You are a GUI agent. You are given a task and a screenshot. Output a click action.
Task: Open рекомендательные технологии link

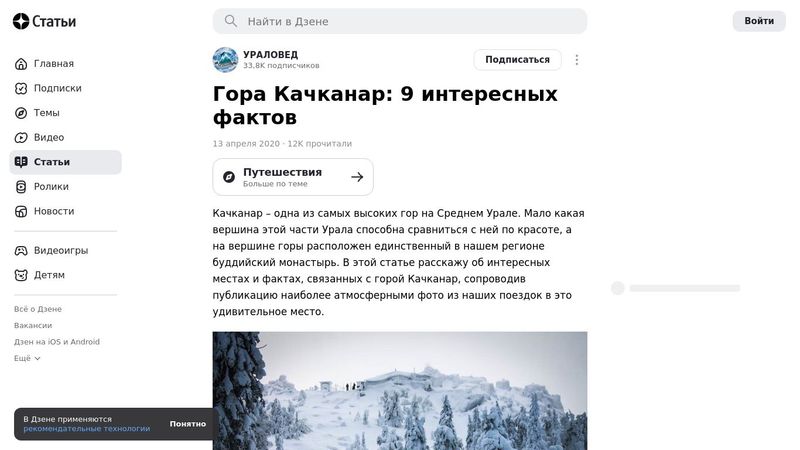tap(87, 429)
